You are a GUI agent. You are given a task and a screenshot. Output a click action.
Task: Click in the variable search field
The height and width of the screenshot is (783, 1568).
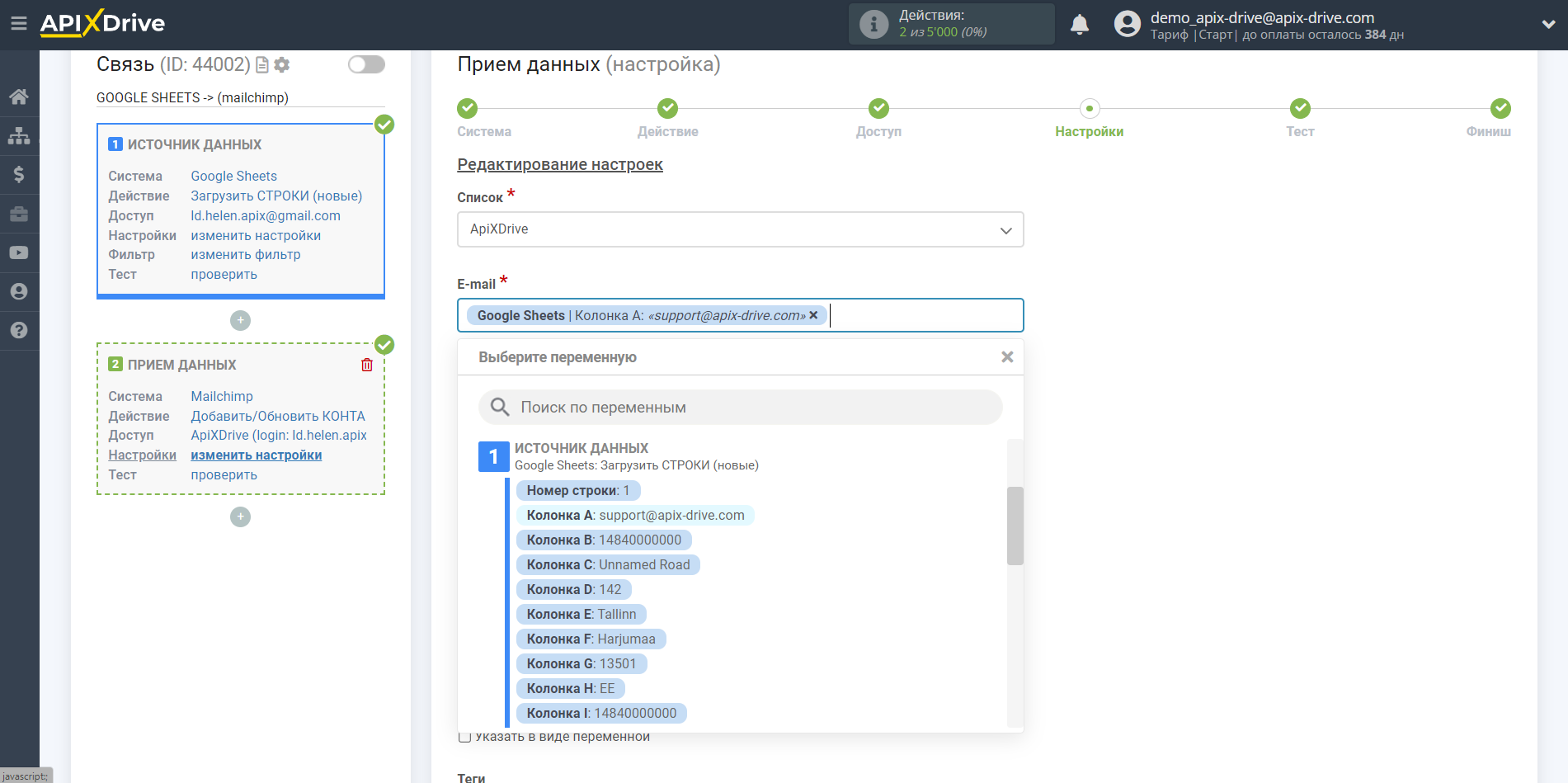[x=741, y=407]
